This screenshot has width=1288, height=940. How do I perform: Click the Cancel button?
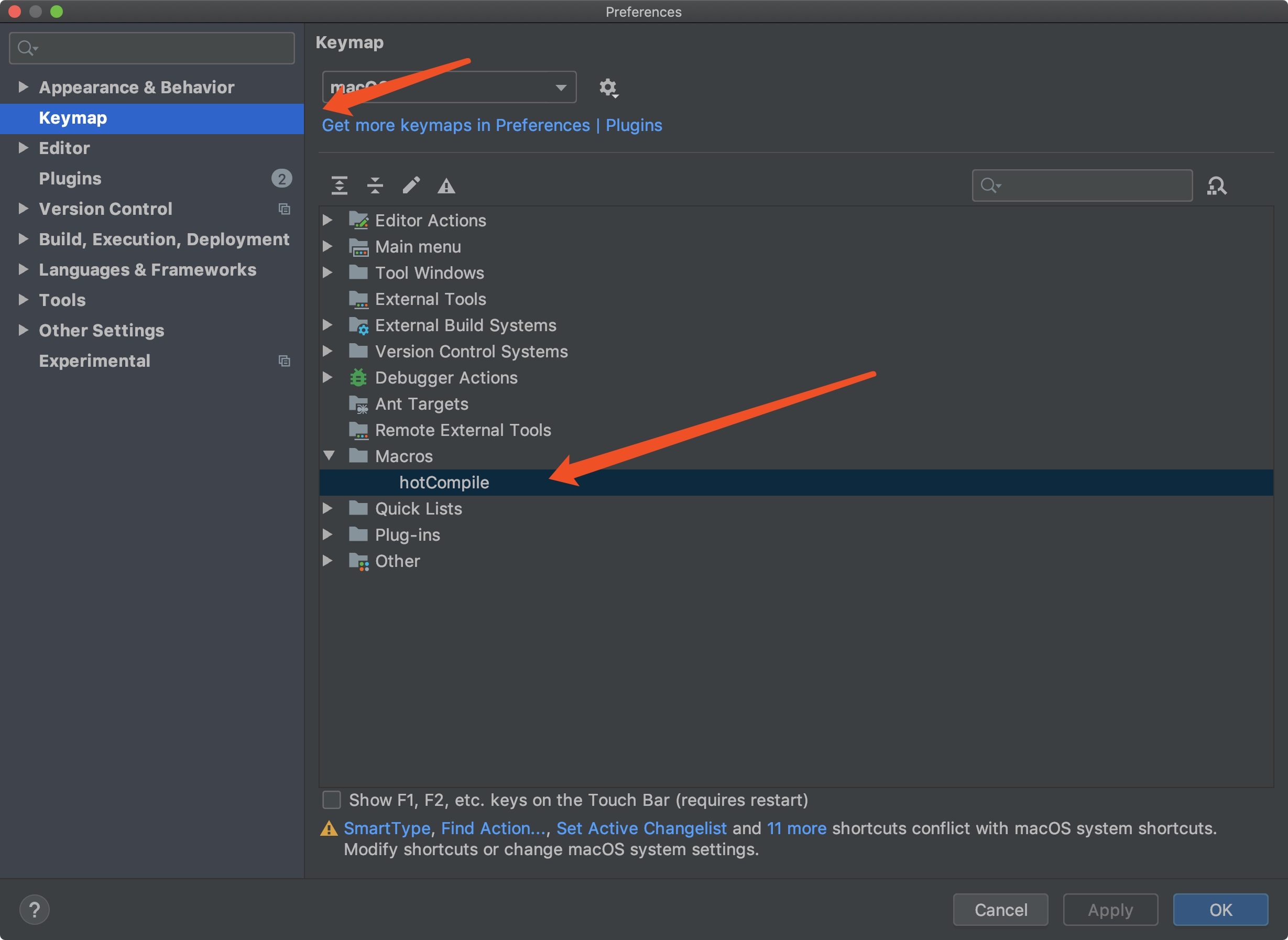[x=1000, y=909]
